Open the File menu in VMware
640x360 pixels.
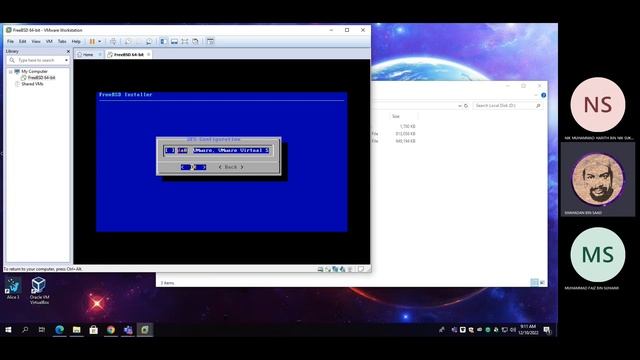[10, 41]
